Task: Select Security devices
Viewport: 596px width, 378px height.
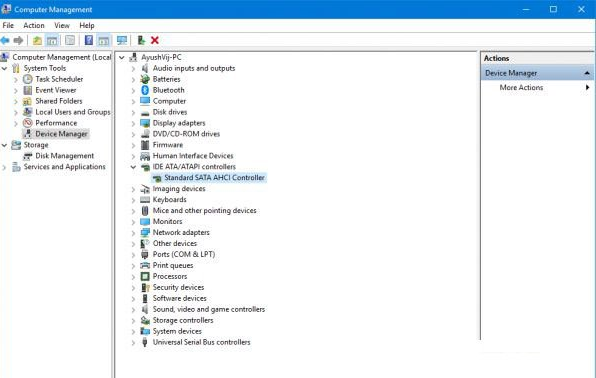Action: 178,287
